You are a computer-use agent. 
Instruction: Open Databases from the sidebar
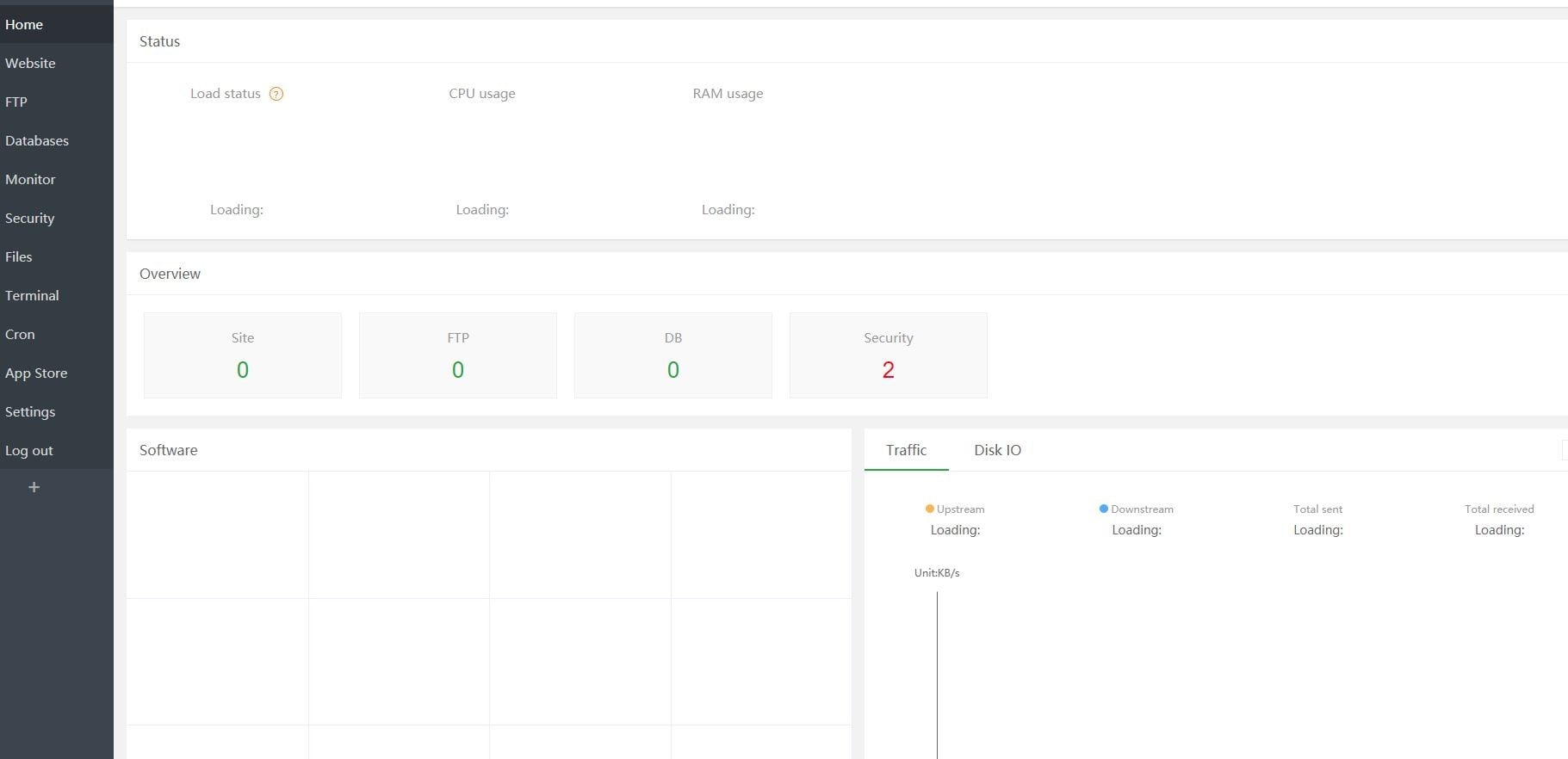click(37, 140)
